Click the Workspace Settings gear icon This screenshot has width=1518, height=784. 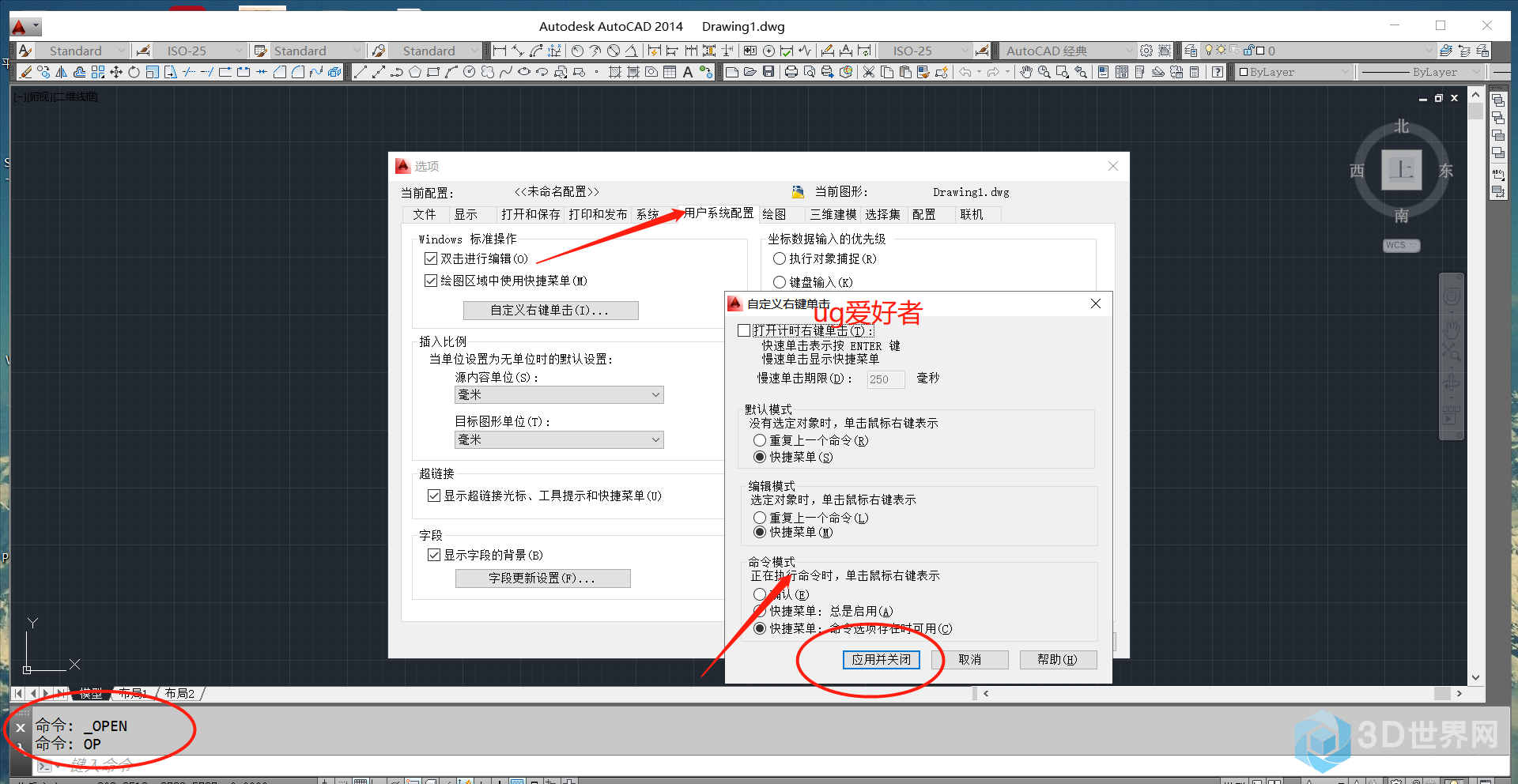click(x=1146, y=51)
